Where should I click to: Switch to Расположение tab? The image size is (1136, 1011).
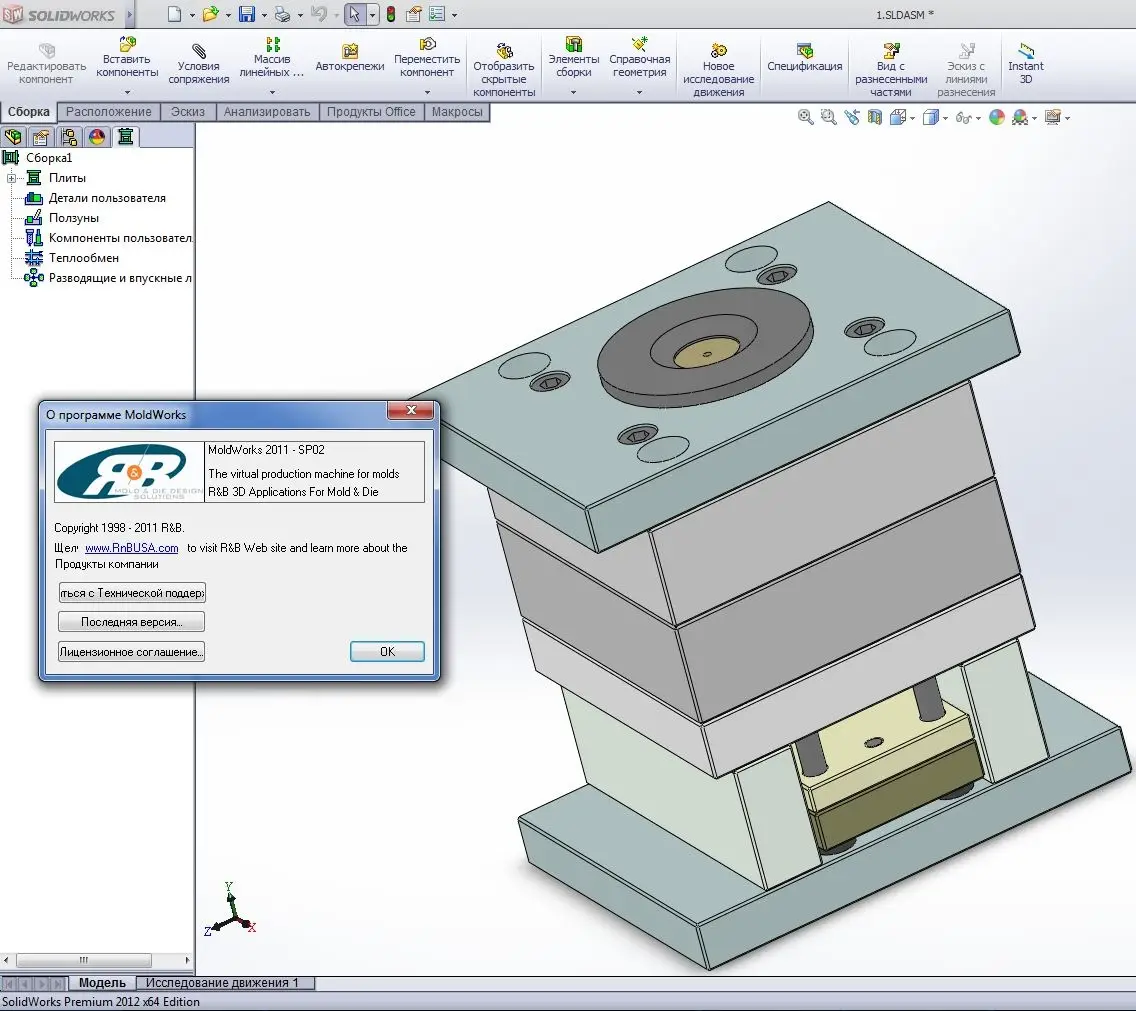[109, 112]
